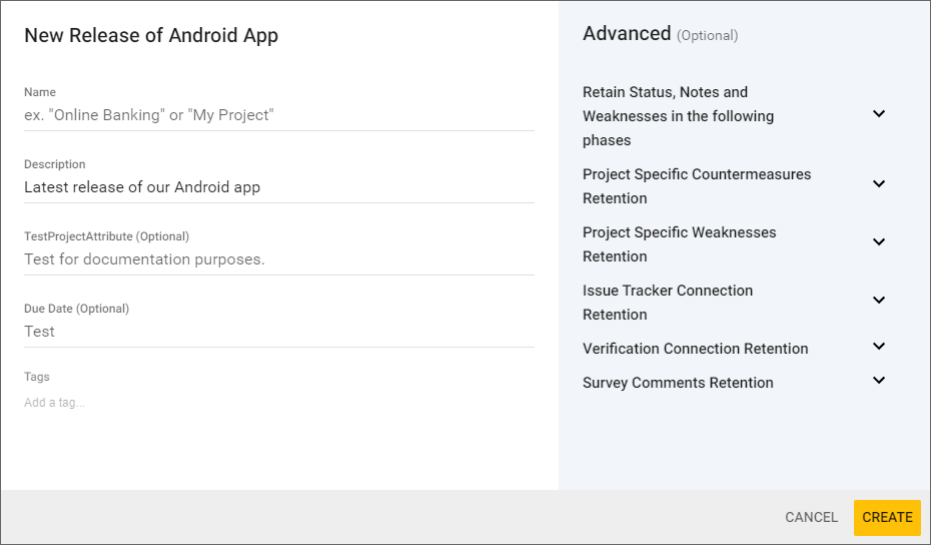931x545 pixels.
Task: Open chevron for Issue Tracker Connection Retention
Action: pos(879,300)
